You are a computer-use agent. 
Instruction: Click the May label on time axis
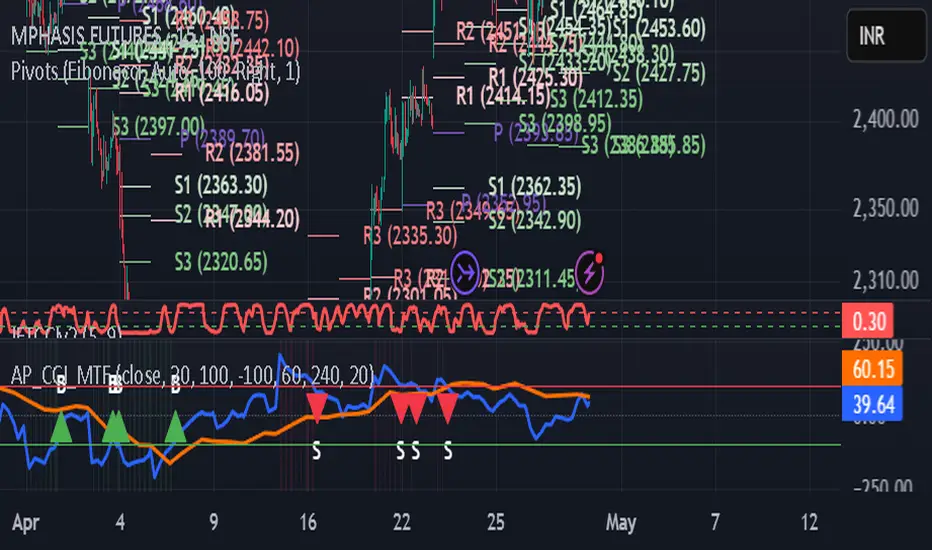[621, 523]
